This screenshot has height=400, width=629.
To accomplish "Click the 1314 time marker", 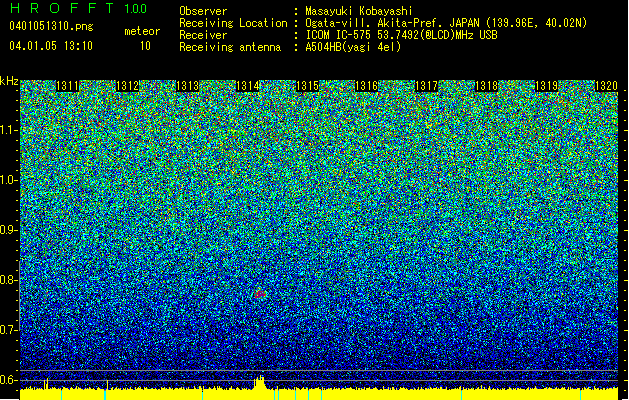I will (x=248, y=86).
